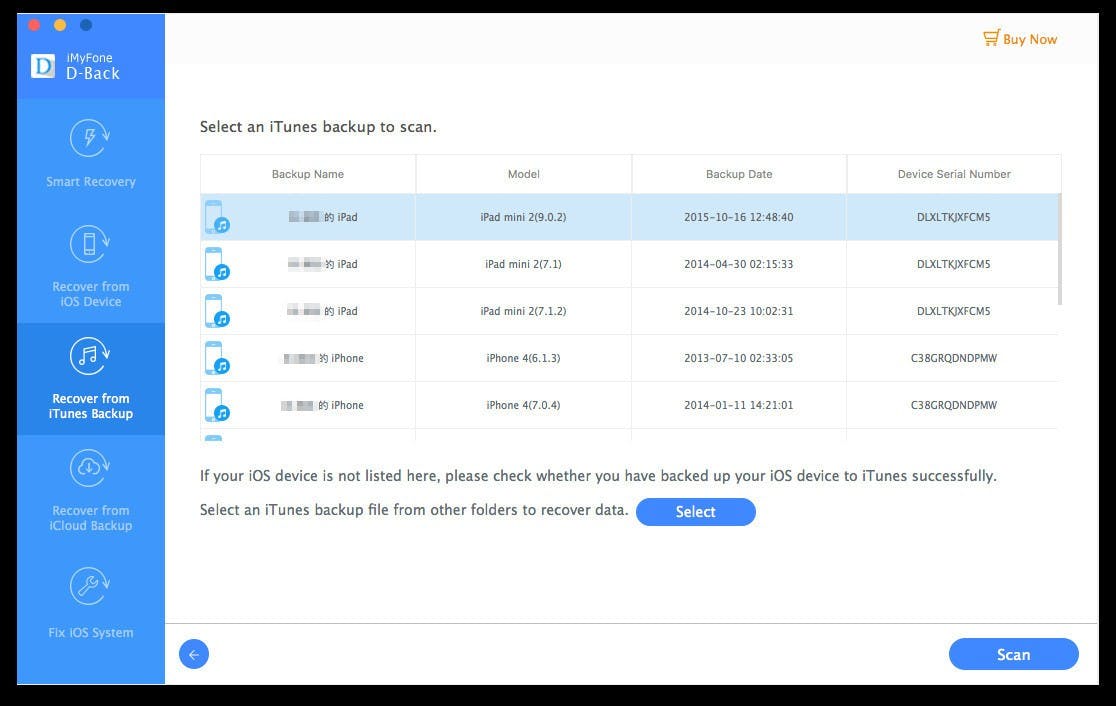Click the Backup Date column header
1116x706 pixels.
[x=739, y=174]
